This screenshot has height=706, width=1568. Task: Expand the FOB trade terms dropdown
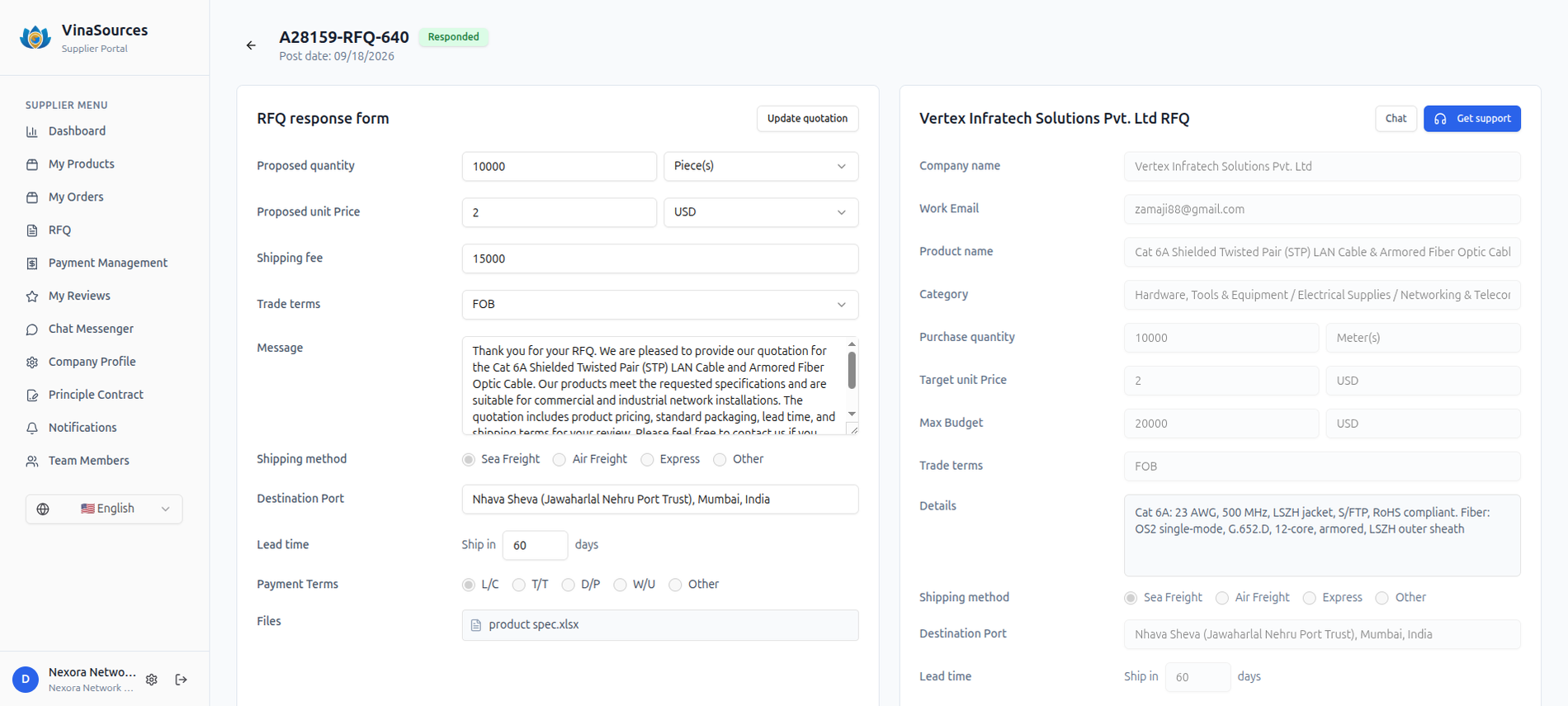pos(660,305)
